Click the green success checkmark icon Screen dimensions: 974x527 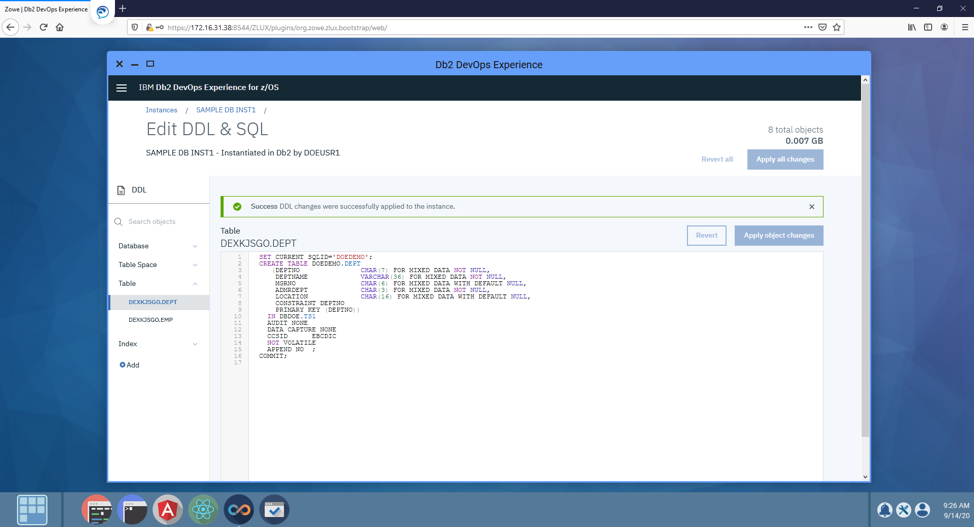pyautogui.click(x=237, y=206)
